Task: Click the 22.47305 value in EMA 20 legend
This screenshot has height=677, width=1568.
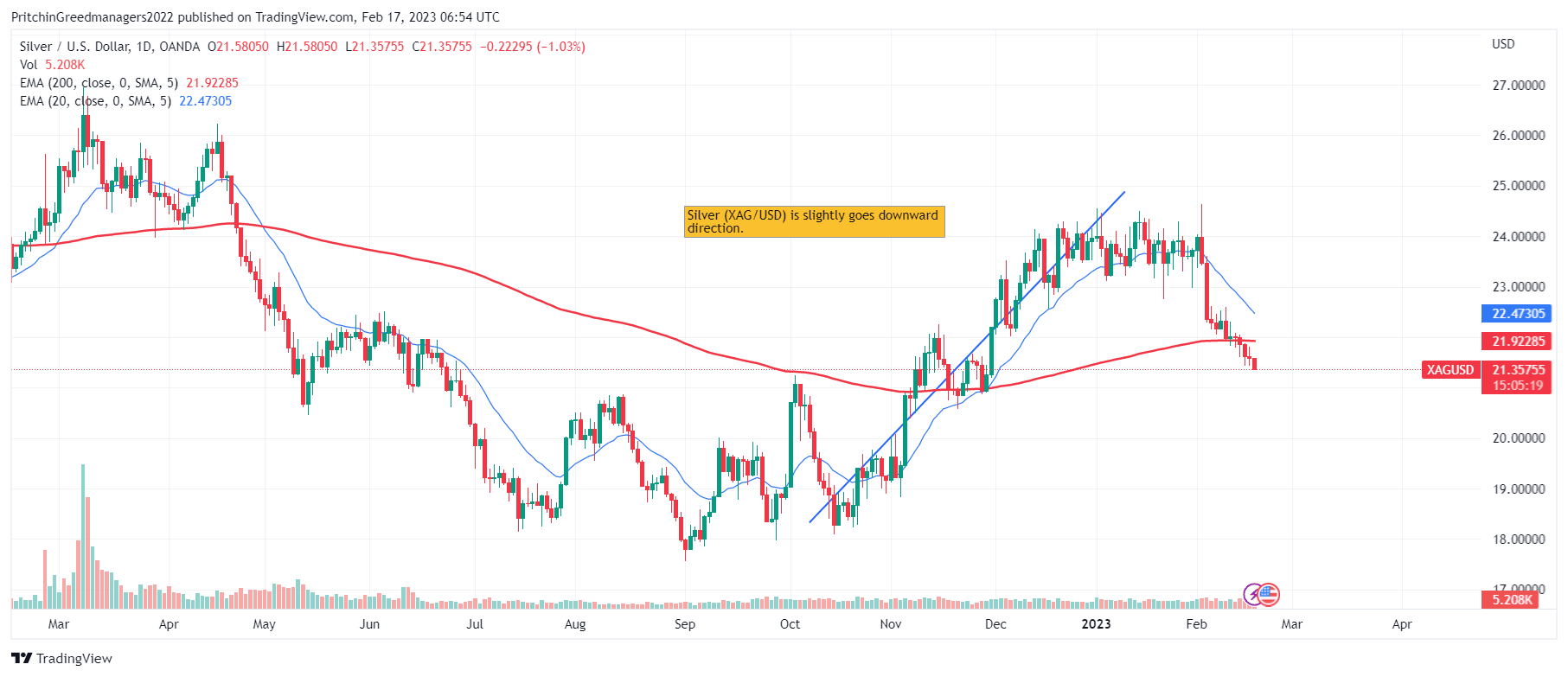Action: click(x=205, y=101)
